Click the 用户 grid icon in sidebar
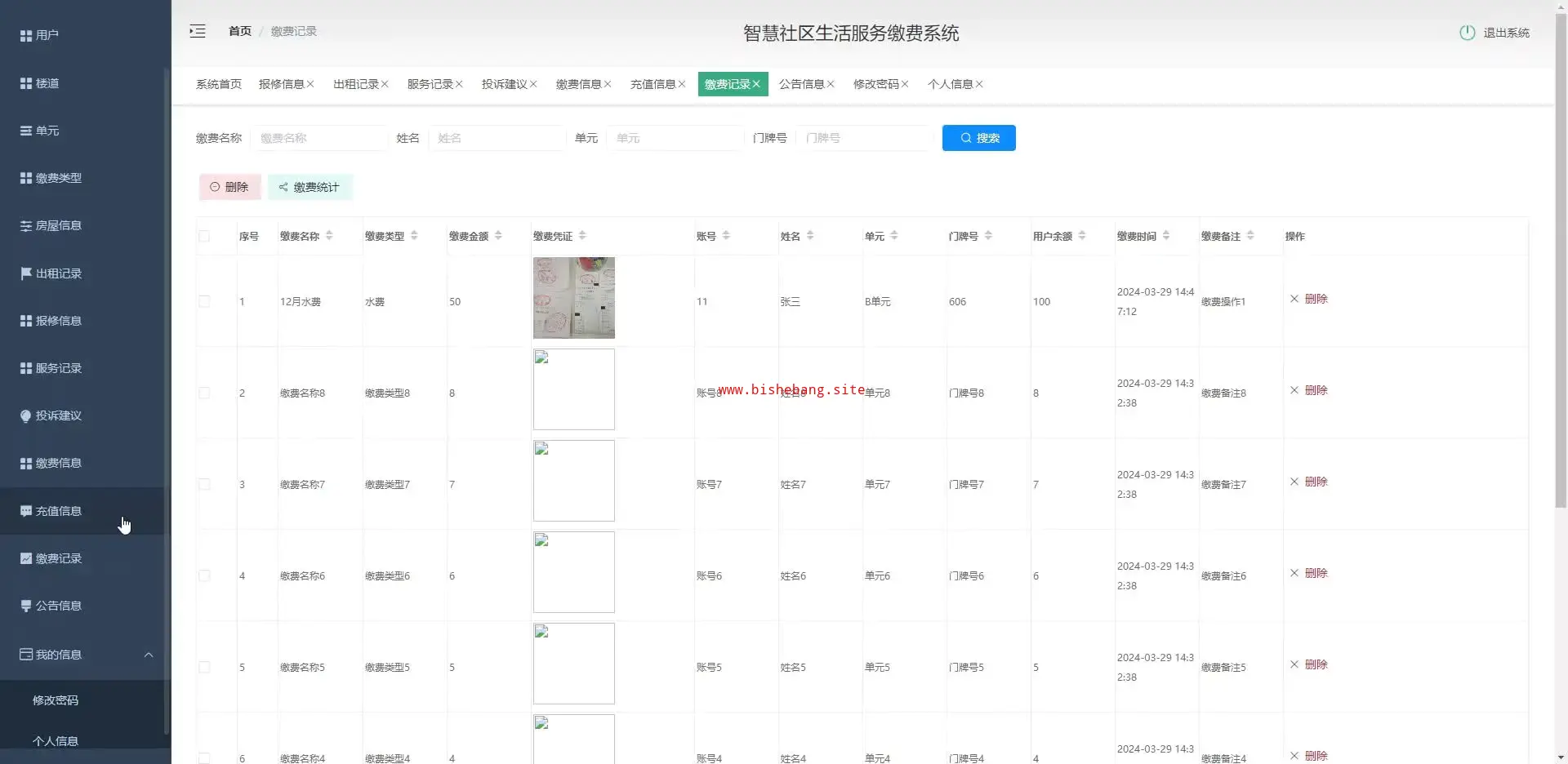 (26, 35)
